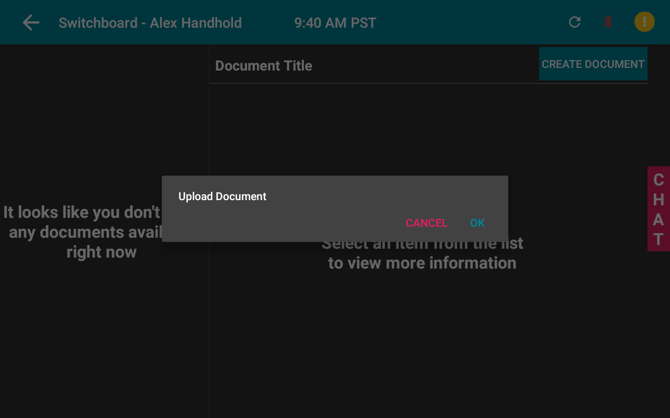Image resolution: width=670 pixels, height=418 pixels.
Task: Click the word 'right now' in left panel
Action: click(x=102, y=252)
